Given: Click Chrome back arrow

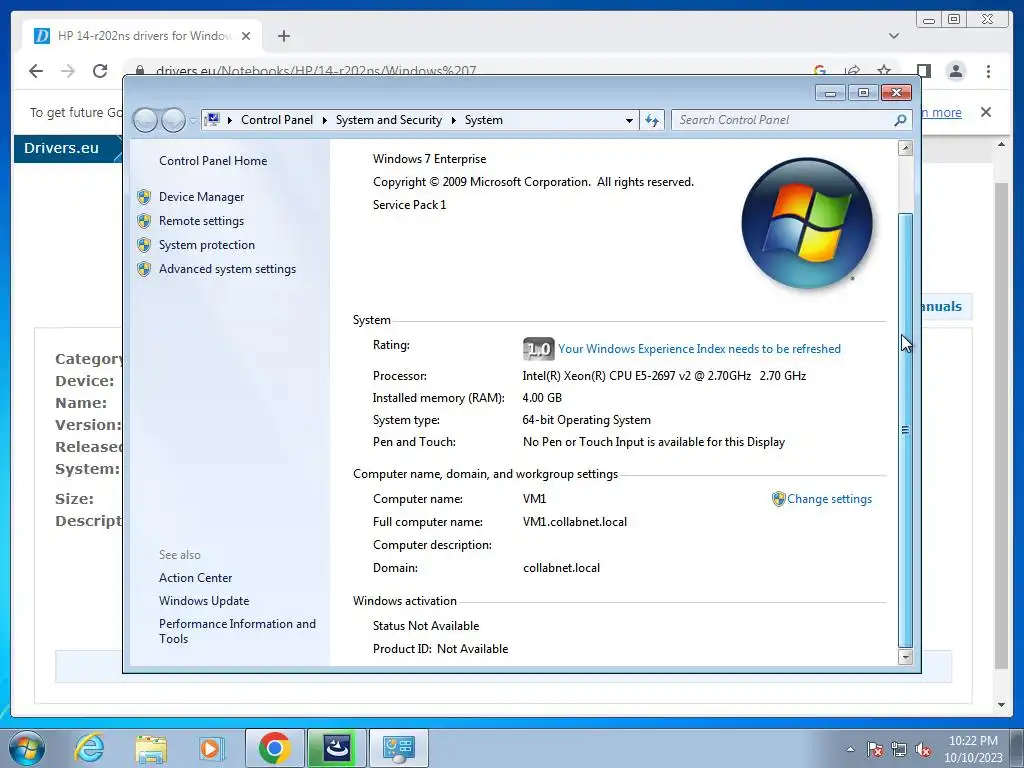Looking at the screenshot, I should pyautogui.click(x=36, y=71).
